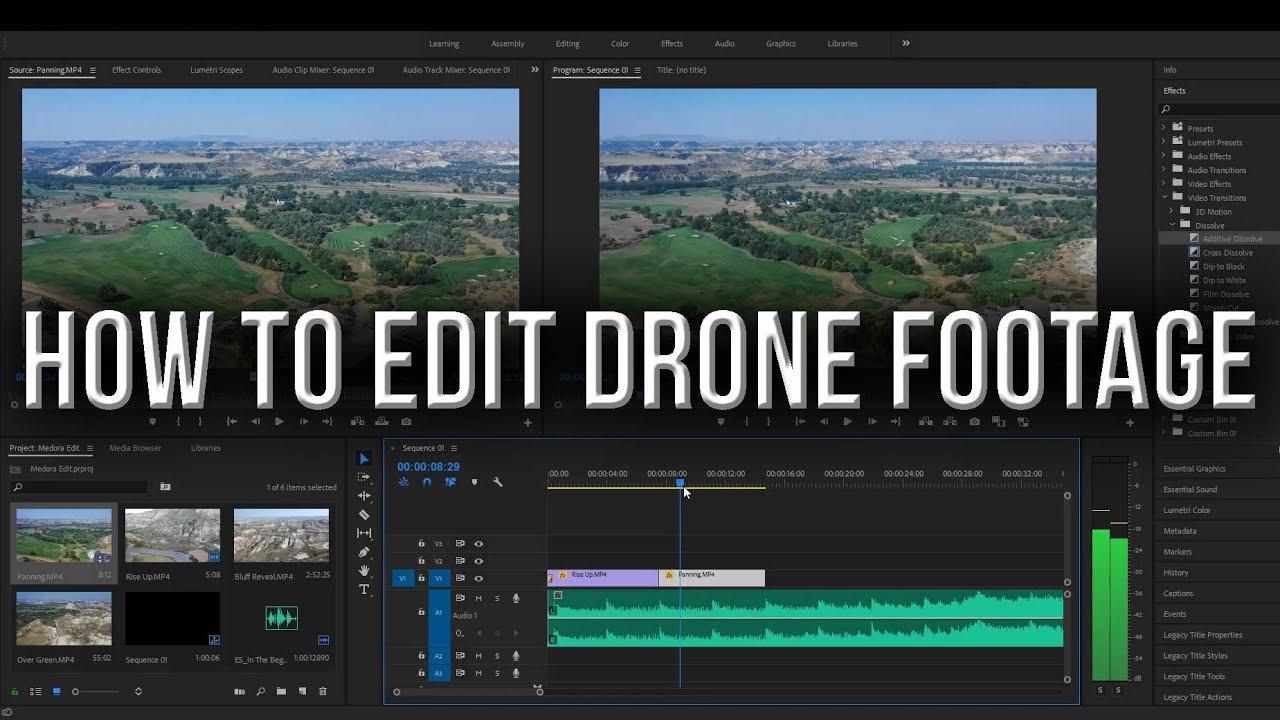Screen dimensions: 1280x720
Task: Select the Slip tool
Action: click(364, 534)
